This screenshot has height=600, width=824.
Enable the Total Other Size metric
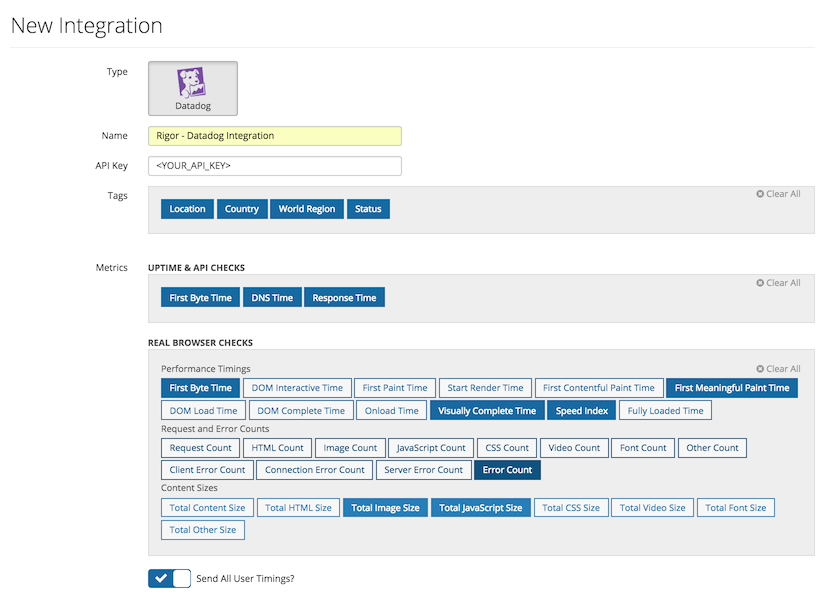pos(203,530)
